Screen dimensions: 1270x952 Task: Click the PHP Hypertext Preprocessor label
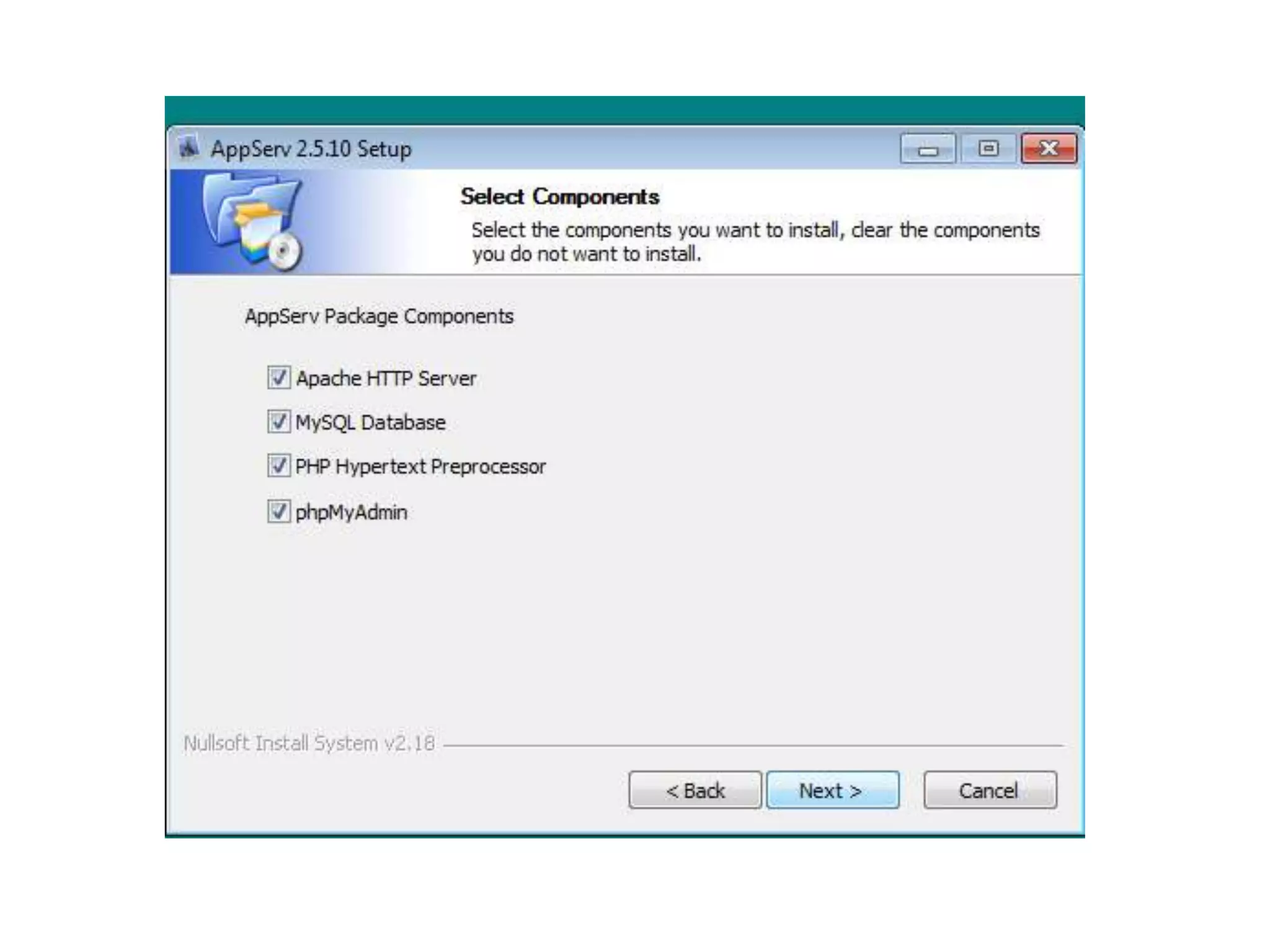tap(420, 467)
